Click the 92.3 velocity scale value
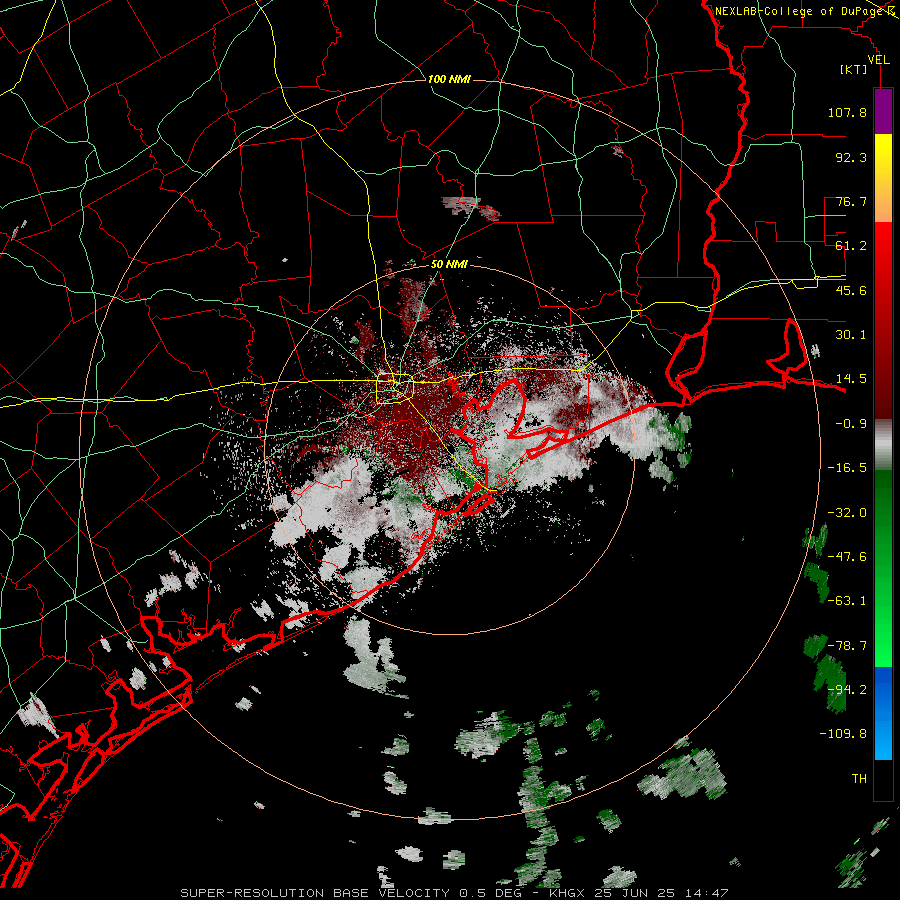The image size is (900, 900). point(851,157)
